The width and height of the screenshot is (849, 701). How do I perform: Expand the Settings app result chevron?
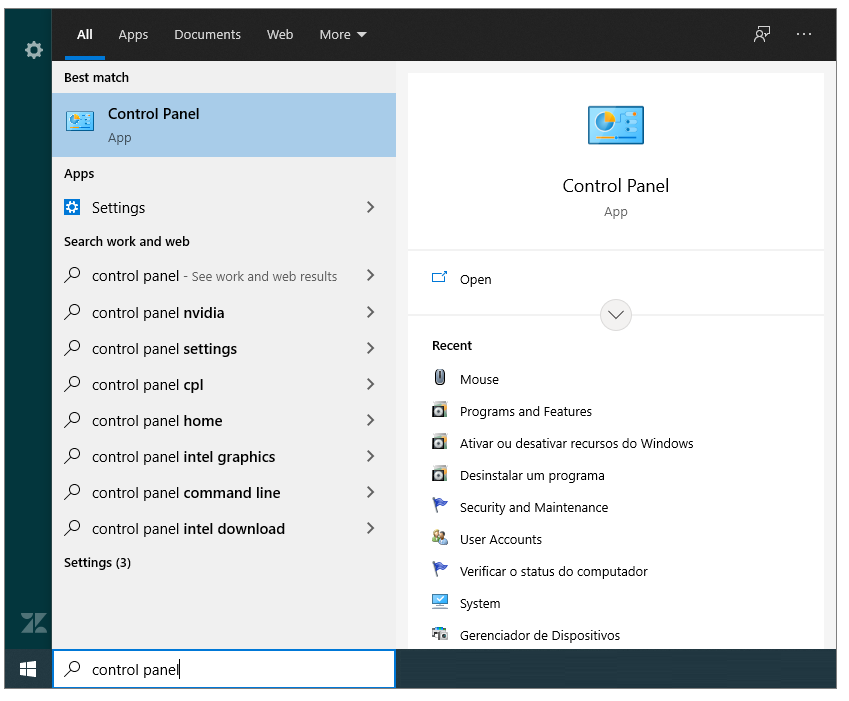tap(370, 207)
